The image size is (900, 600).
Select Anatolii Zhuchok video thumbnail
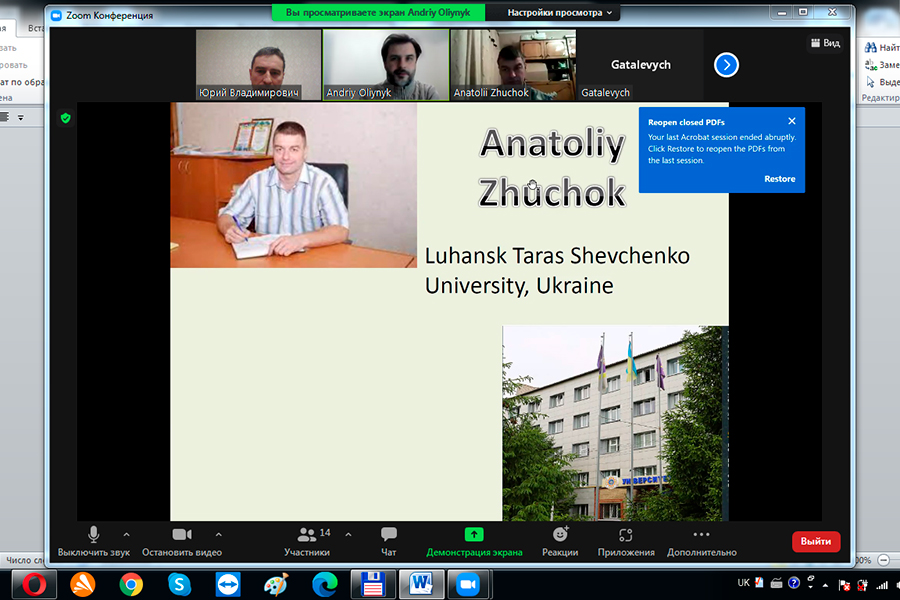[x=513, y=65]
